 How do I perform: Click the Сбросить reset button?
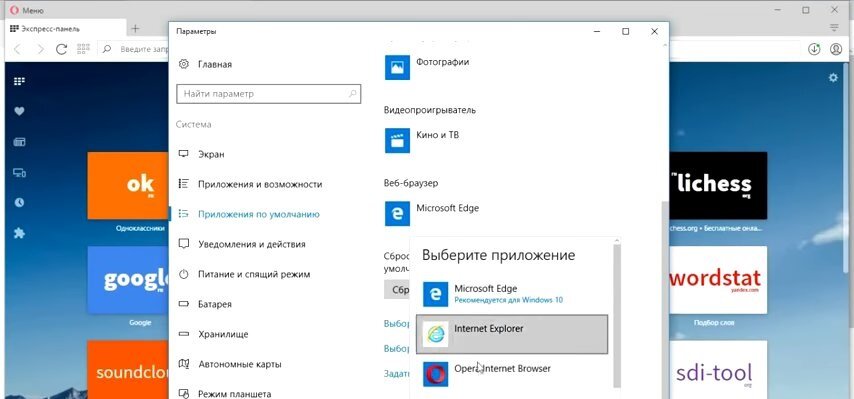[397, 290]
